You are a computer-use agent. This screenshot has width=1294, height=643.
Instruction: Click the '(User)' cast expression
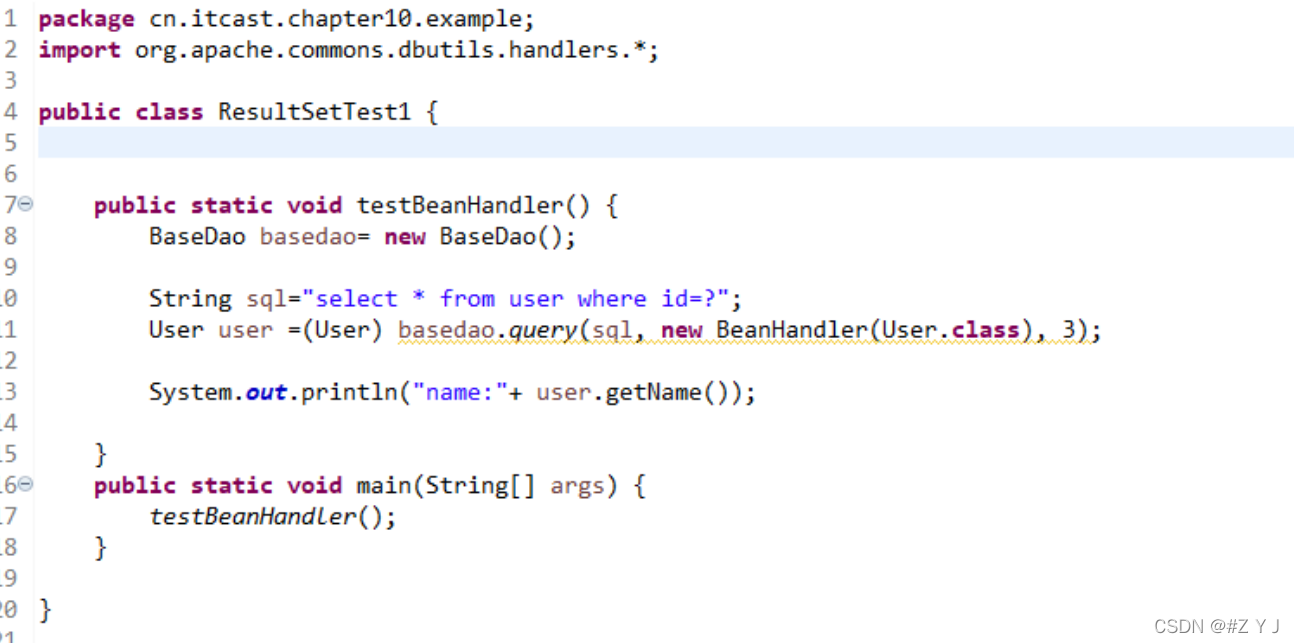coord(343,330)
